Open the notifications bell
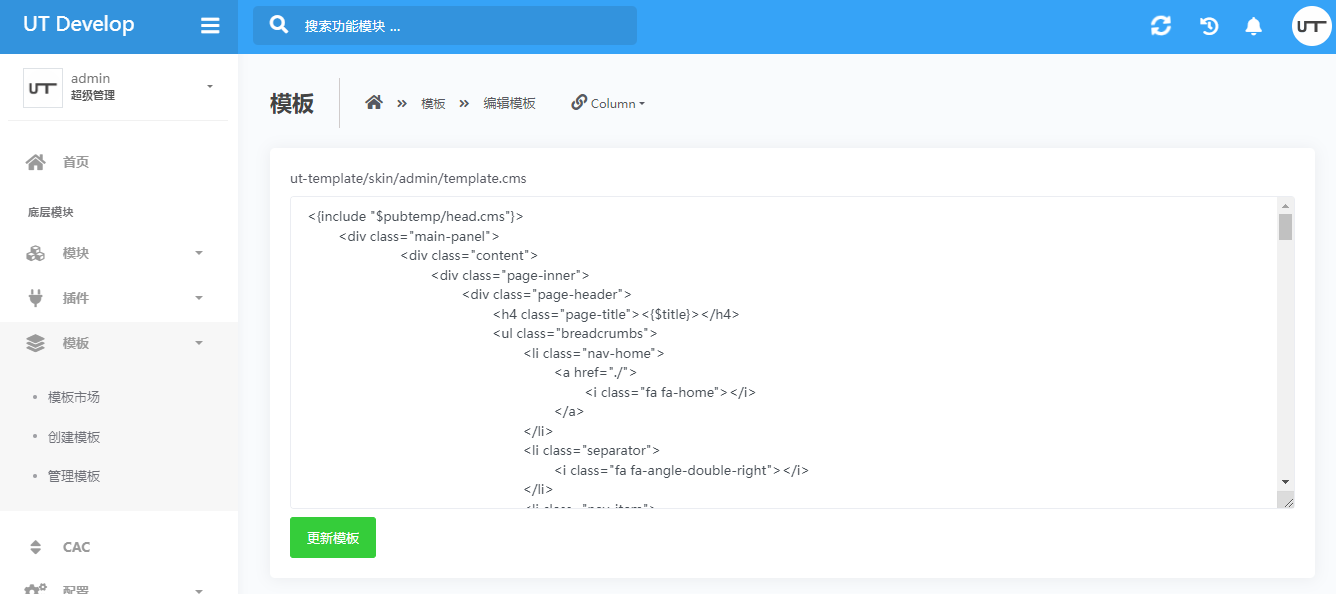Screen dimensions: 1336x594 [1253, 26]
